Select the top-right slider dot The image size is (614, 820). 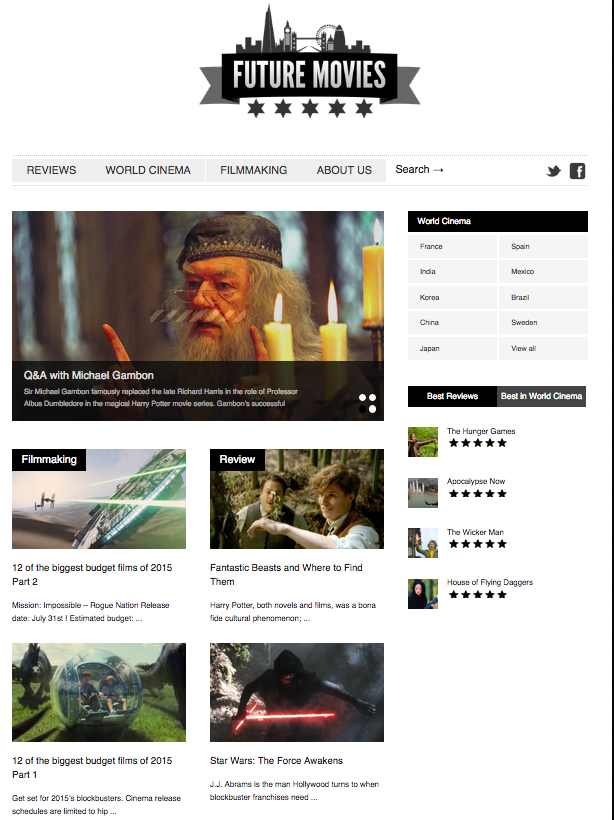pos(372,397)
